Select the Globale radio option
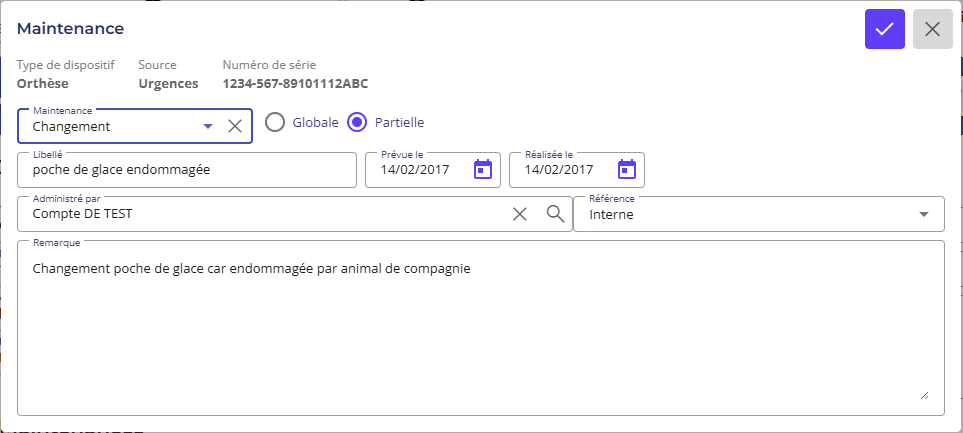The height and width of the screenshot is (433, 963). tap(276, 122)
